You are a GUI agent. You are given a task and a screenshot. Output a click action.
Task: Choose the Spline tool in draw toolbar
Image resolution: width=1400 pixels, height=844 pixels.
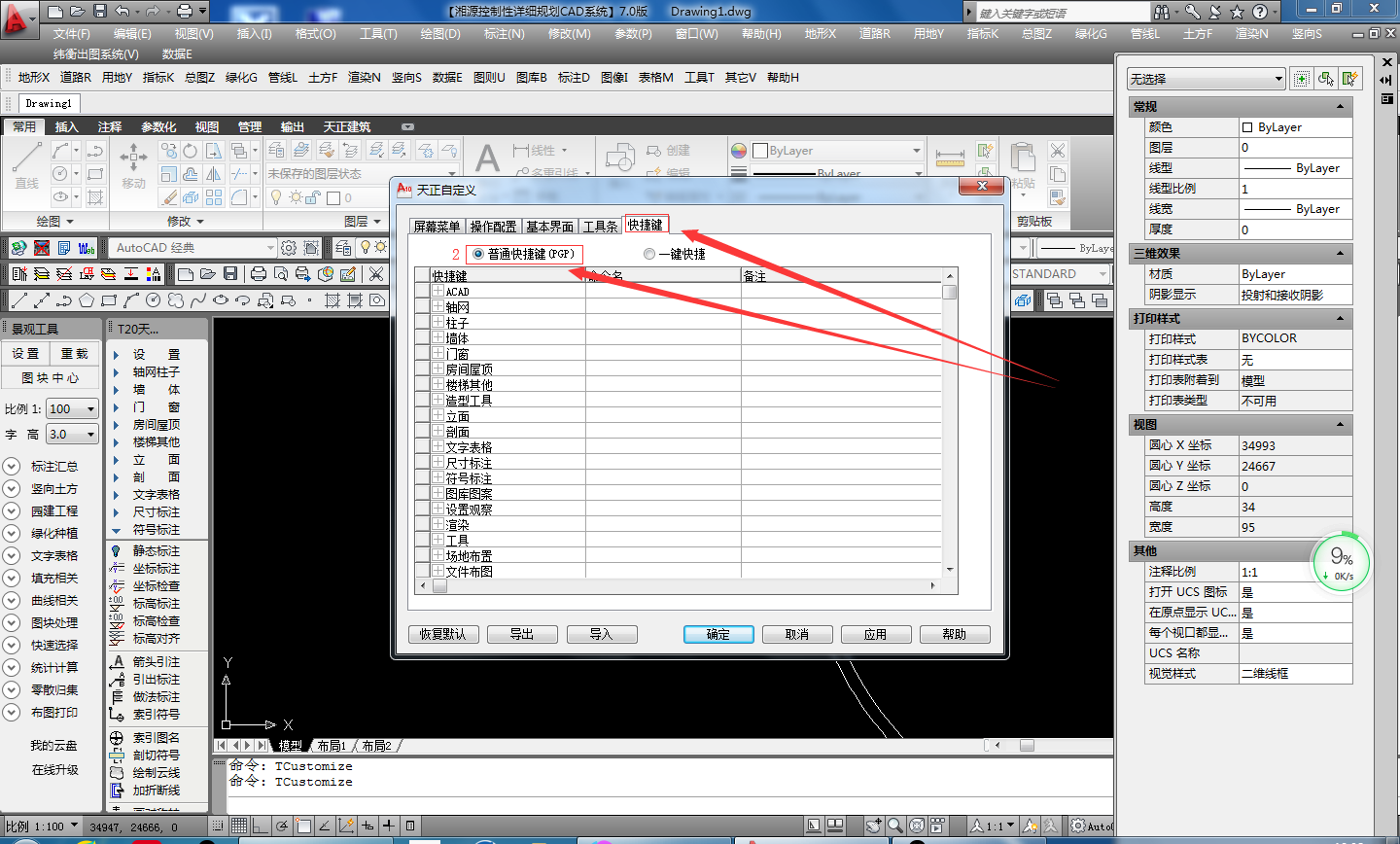[198, 300]
